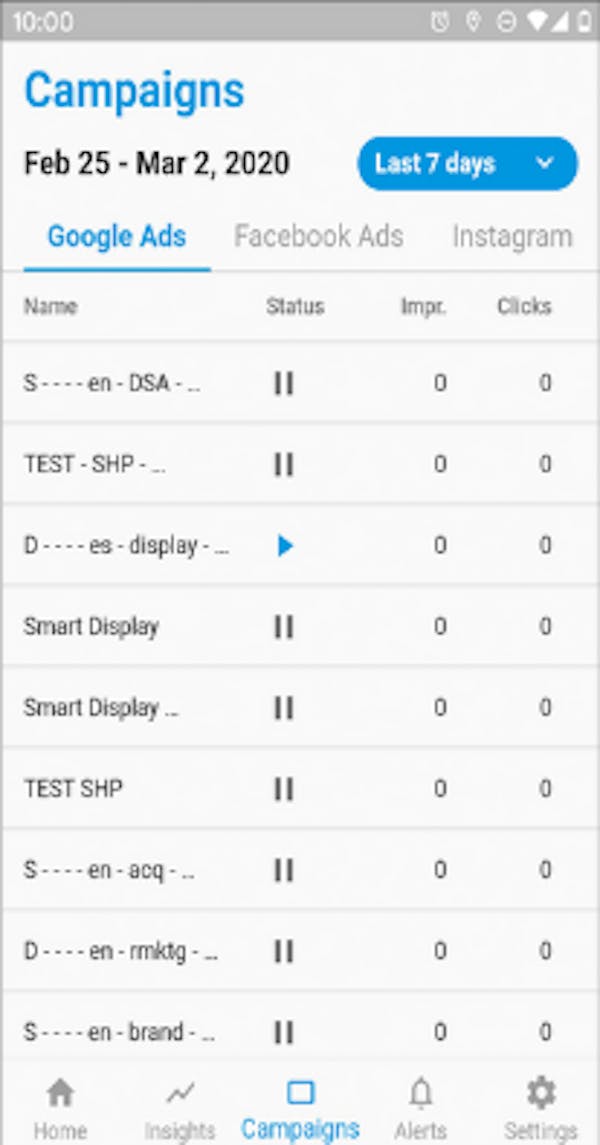Toggle play status of D - es - display campaign
Viewport: 600px width, 1145px height.
[x=285, y=545]
